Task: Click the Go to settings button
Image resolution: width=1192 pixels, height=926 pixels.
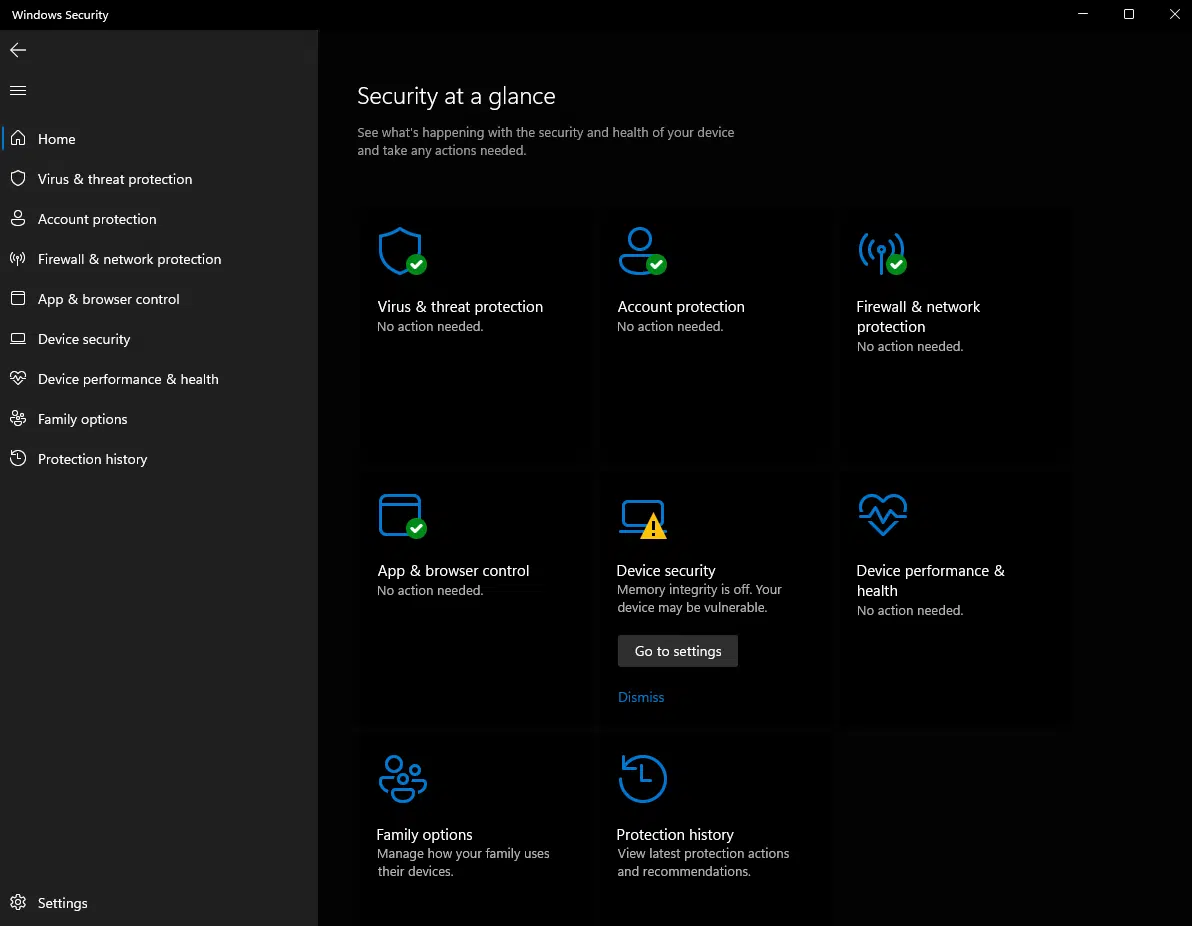Action: click(677, 651)
